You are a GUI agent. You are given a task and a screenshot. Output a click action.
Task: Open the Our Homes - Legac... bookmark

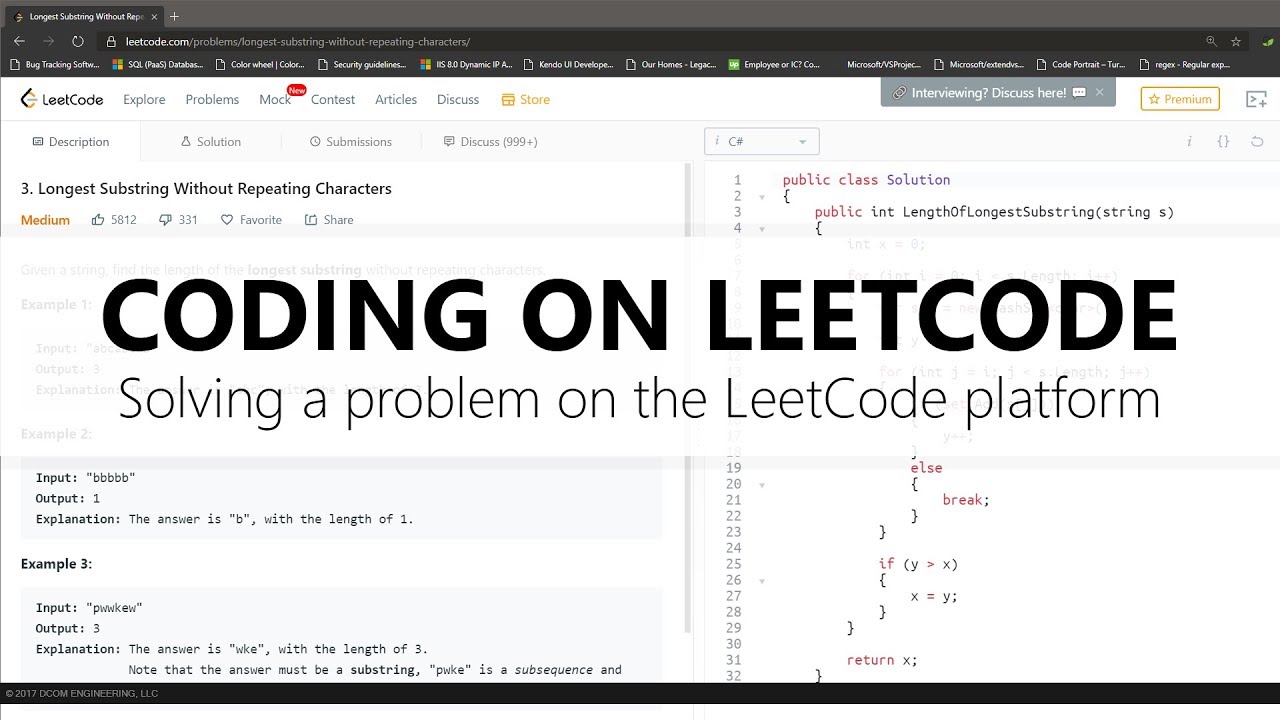click(671, 64)
